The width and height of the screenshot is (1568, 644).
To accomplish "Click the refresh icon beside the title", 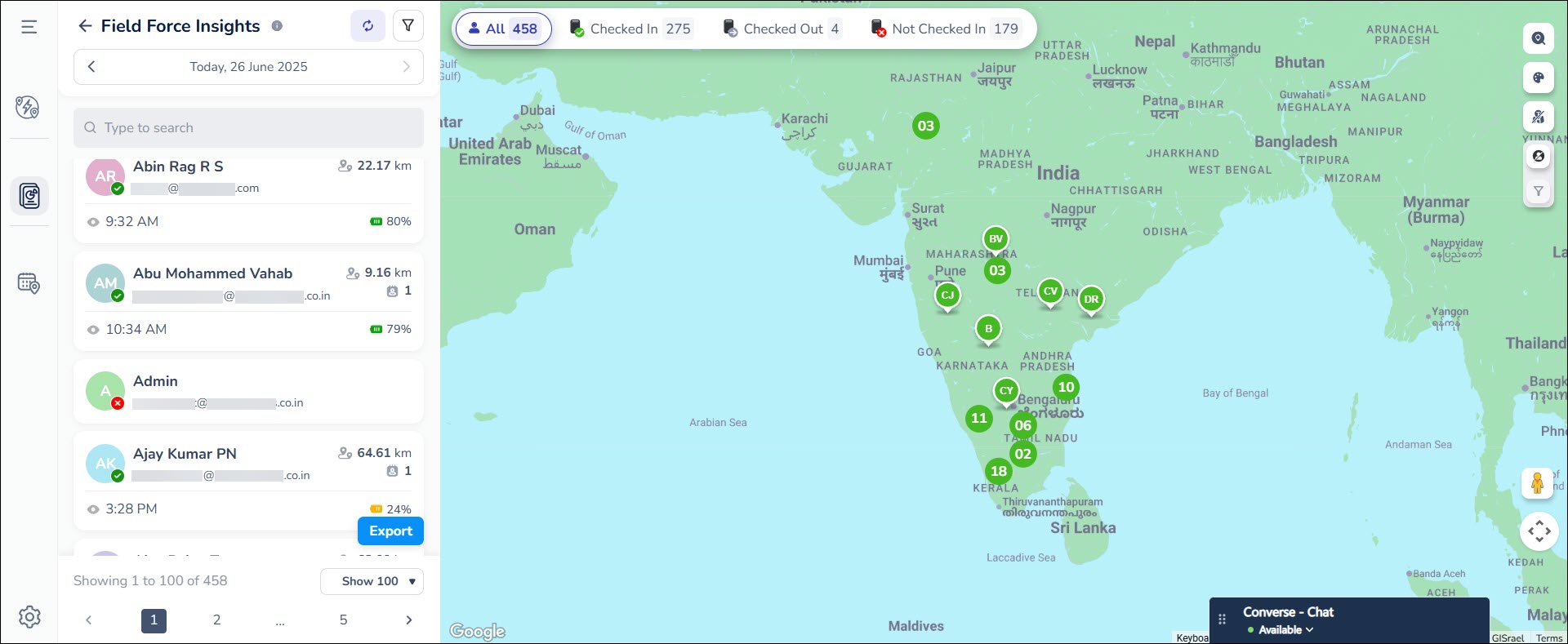I will click(x=367, y=26).
